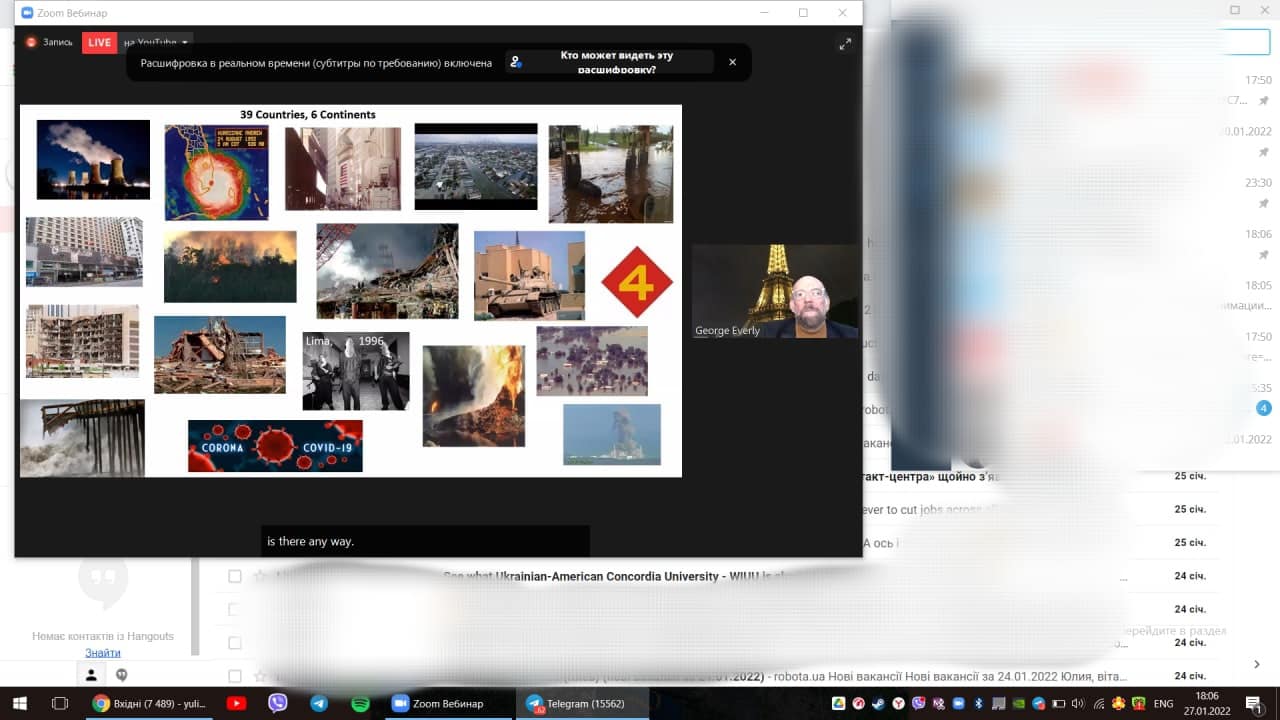
Task: Enter full screen in Zoom webinar
Action: (x=845, y=44)
